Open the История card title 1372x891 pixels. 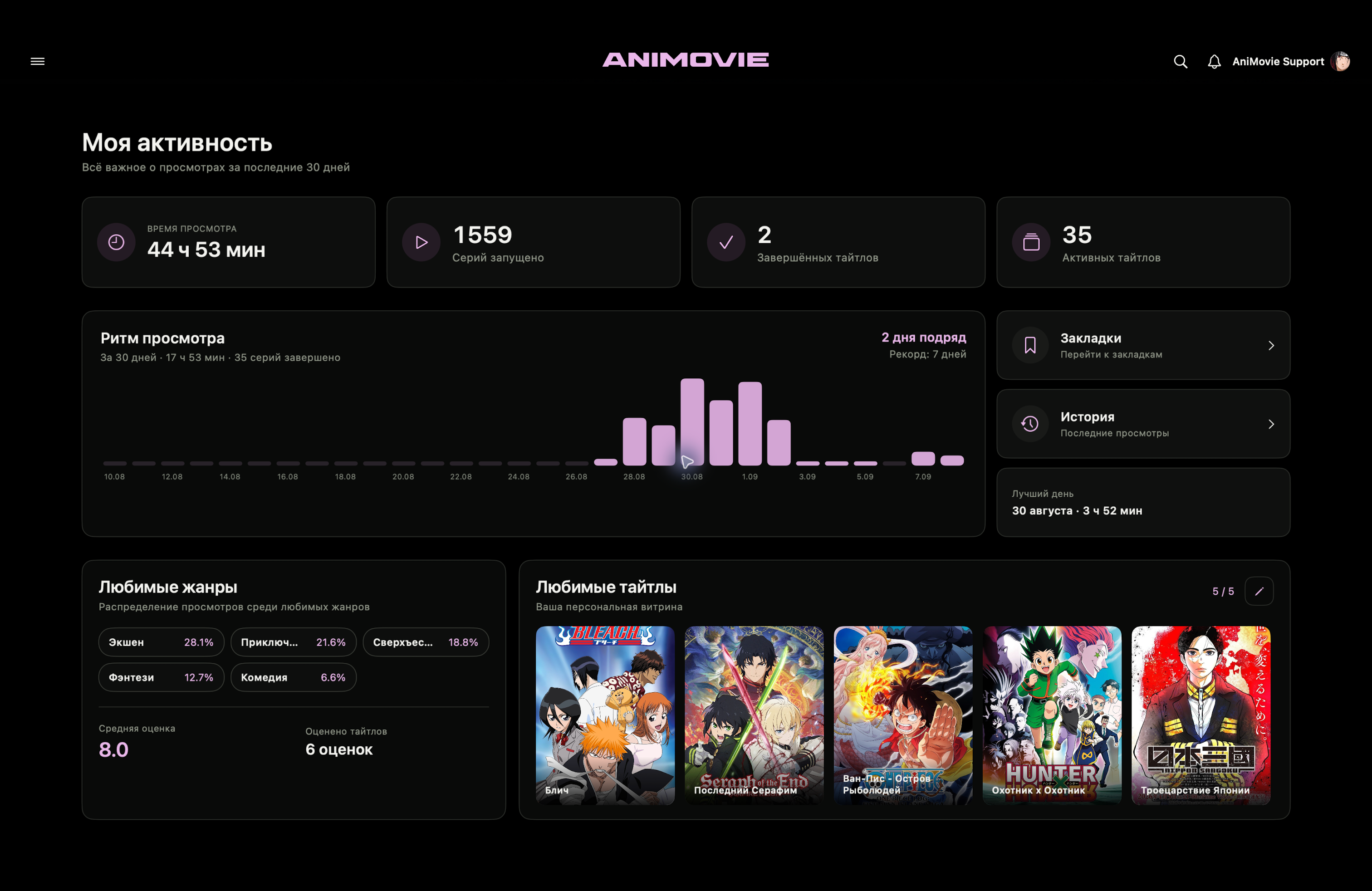[1087, 416]
